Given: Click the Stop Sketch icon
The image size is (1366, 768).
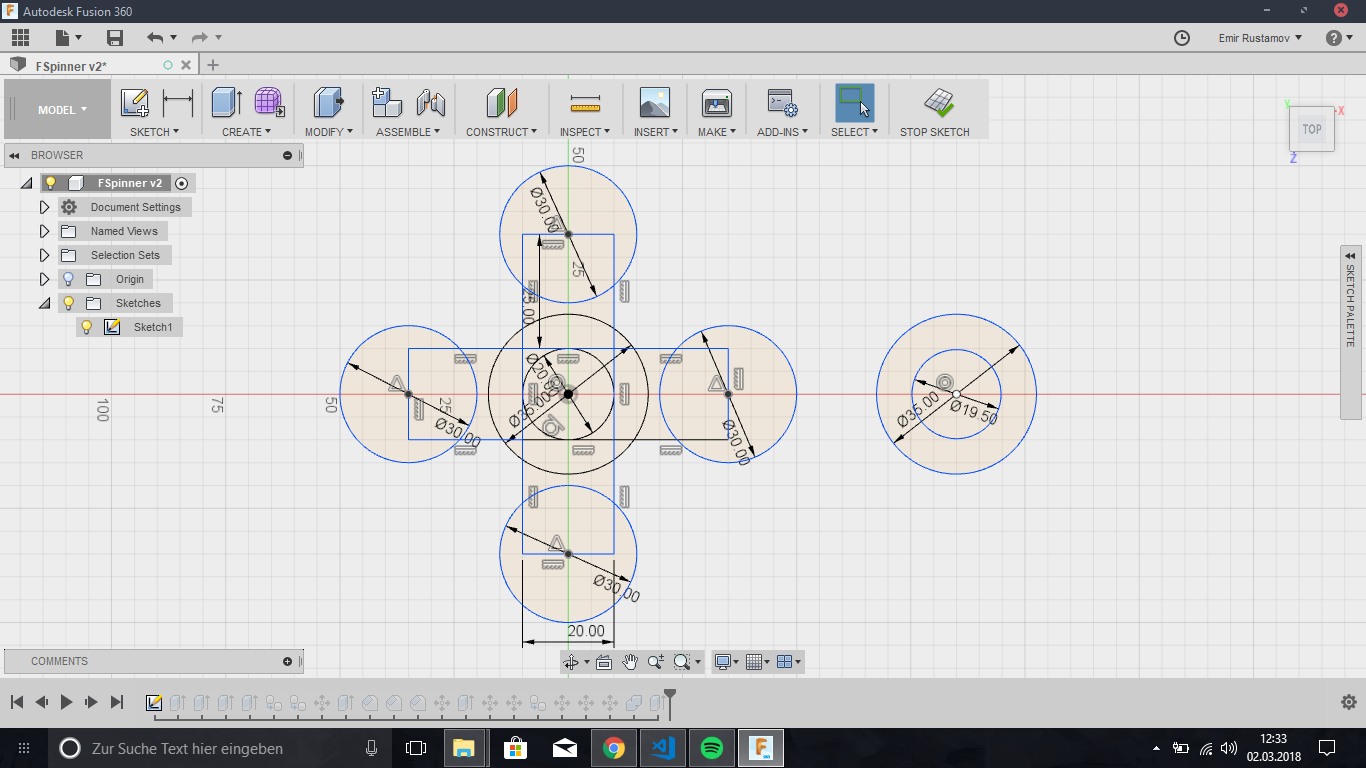Looking at the screenshot, I should (938, 103).
